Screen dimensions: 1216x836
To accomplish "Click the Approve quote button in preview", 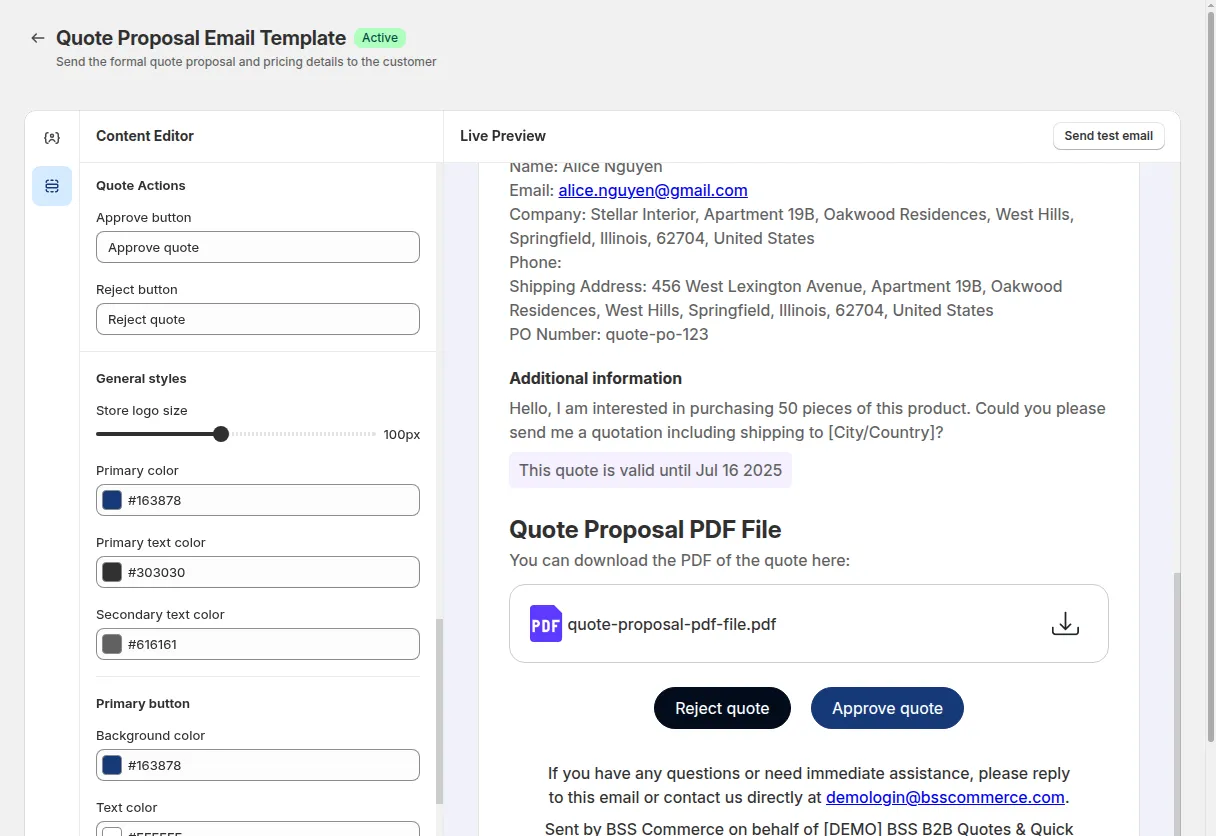I will coord(887,708).
